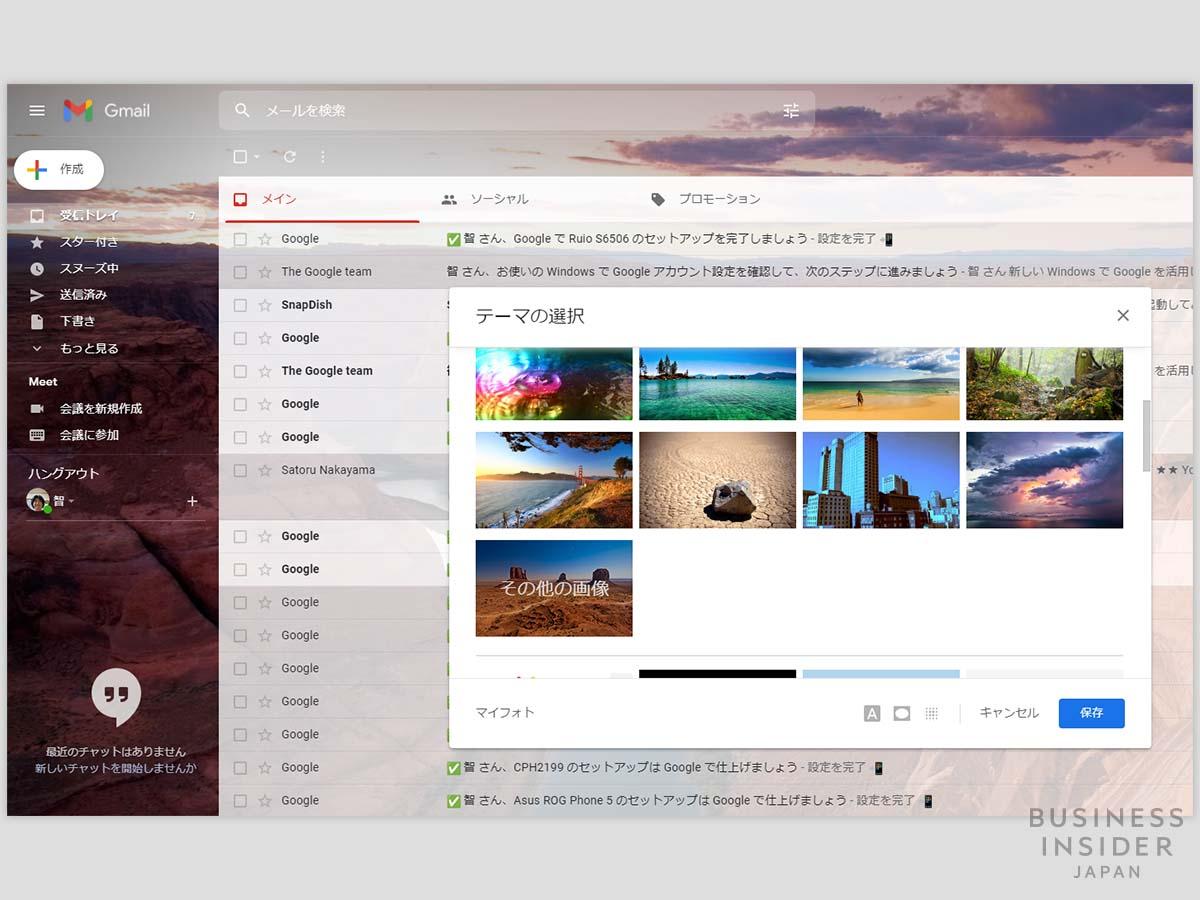
Task: Open advanced search options in search bar
Action: tap(791, 111)
